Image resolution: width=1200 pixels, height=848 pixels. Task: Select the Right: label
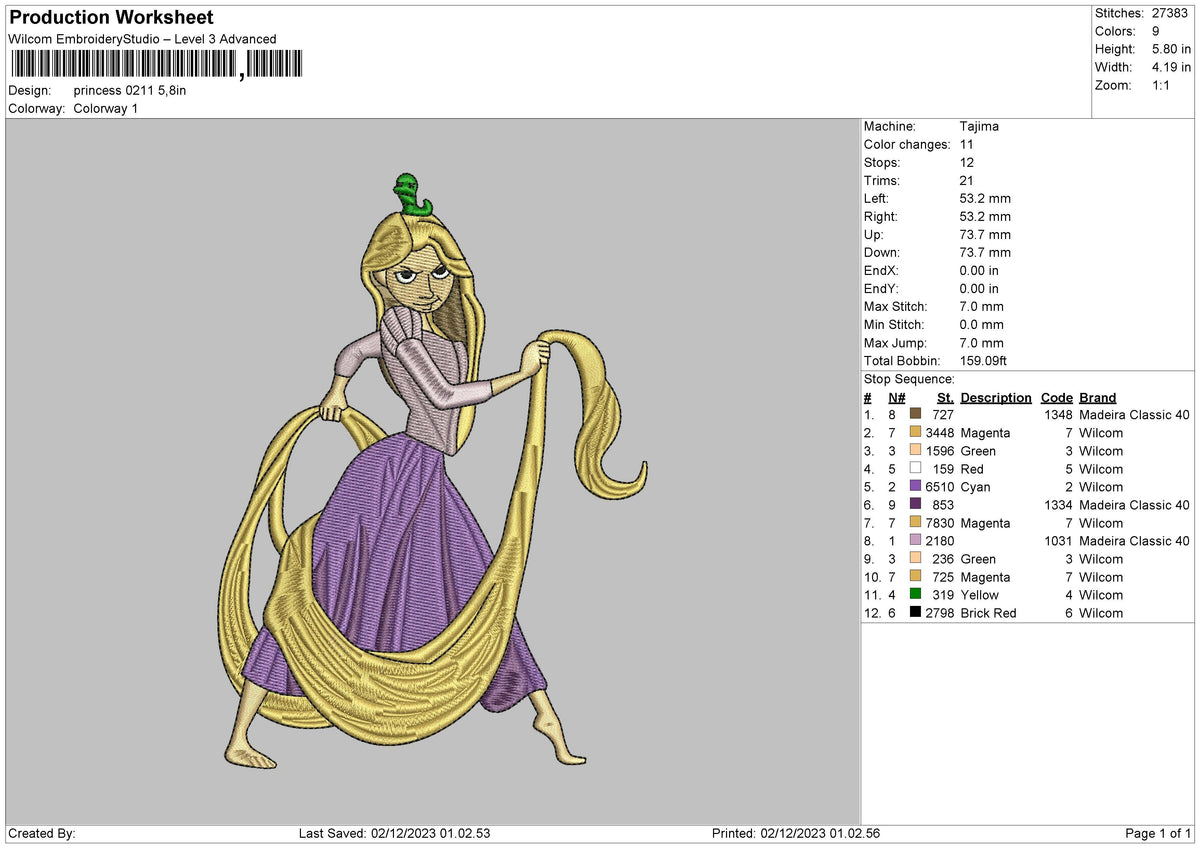(881, 216)
